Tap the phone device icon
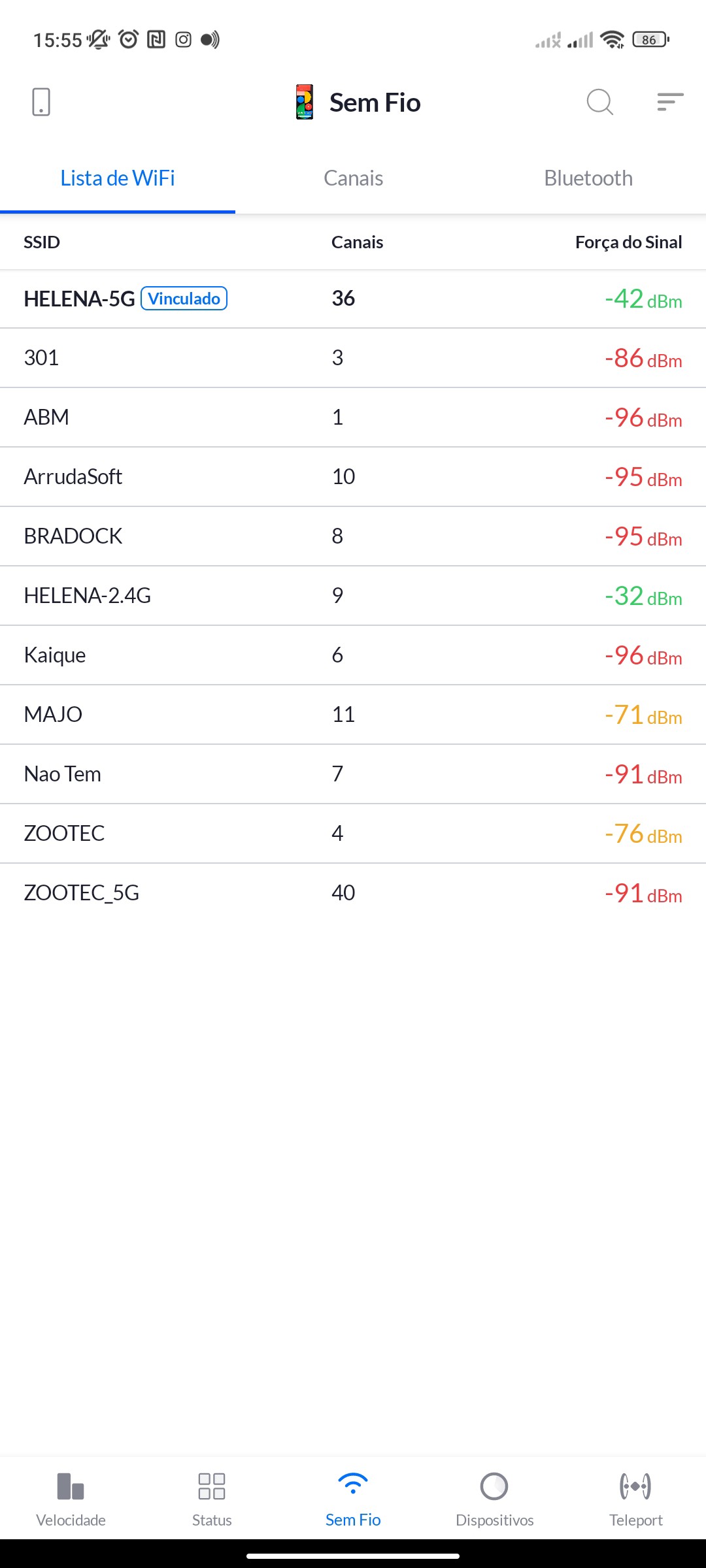The height and width of the screenshot is (1568, 706). pyautogui.click(x=41, y=103)
